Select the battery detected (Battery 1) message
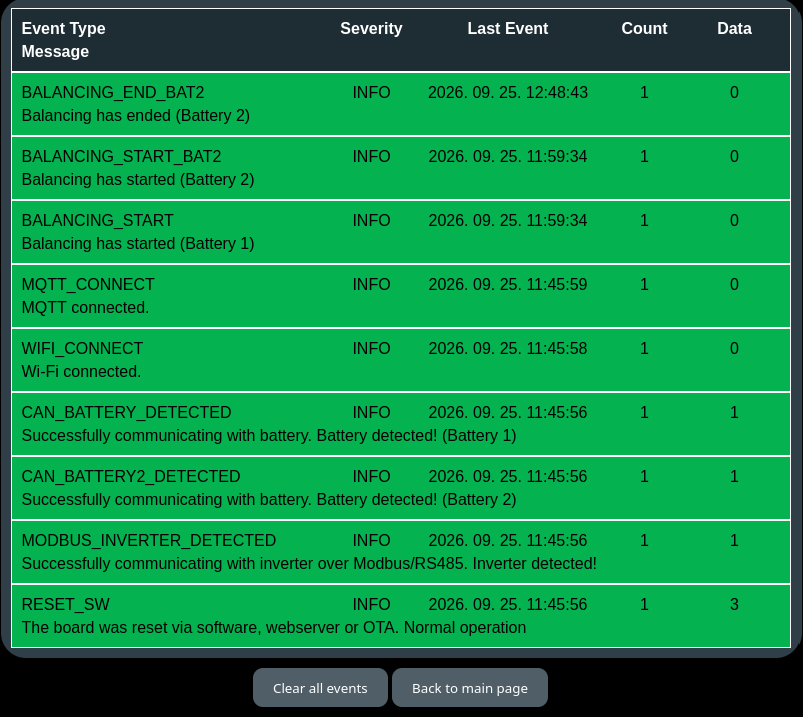Screen dimensions: 803x717 [x=269, y=435]
